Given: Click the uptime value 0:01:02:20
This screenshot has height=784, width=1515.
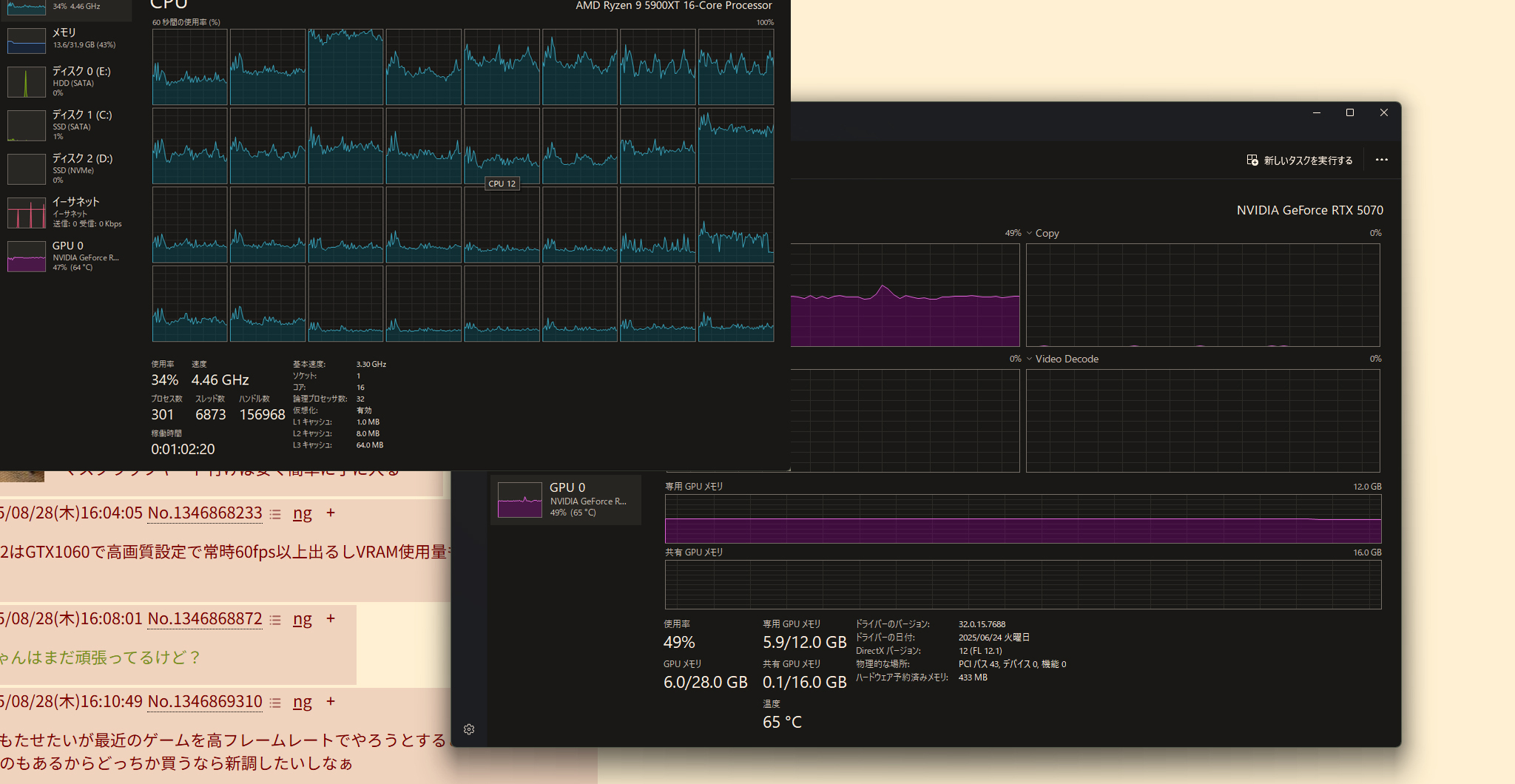Looking at the screenshot, I should [x=183, y=449].
